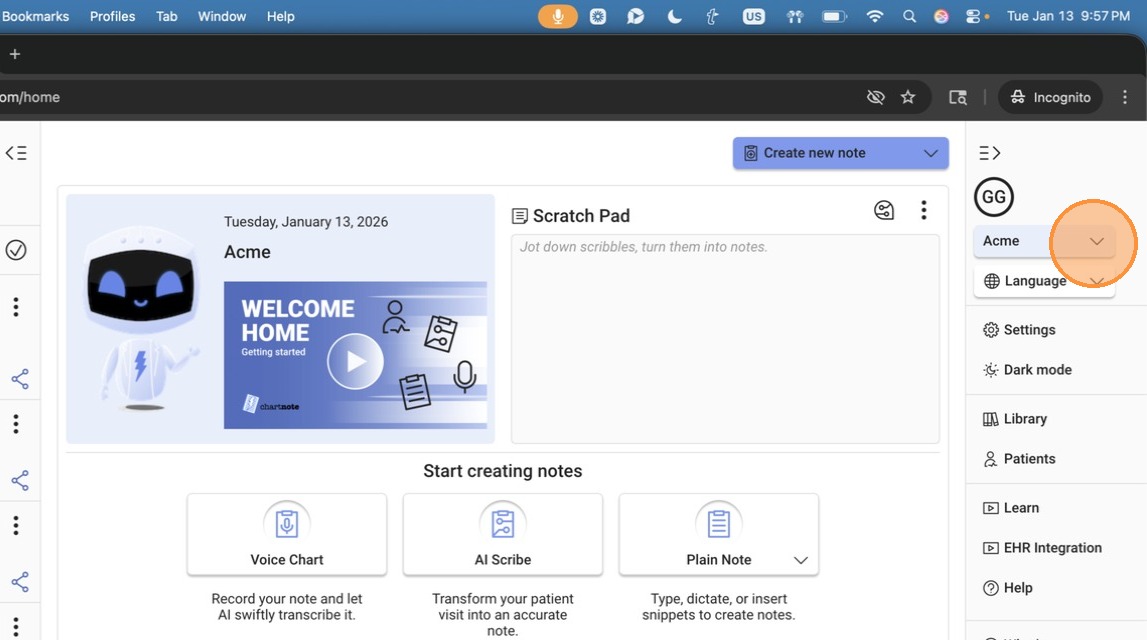Collapse the right sidebar panel icon
Viewport: 1147px width, 640px height.
click(x=990, y=153)
